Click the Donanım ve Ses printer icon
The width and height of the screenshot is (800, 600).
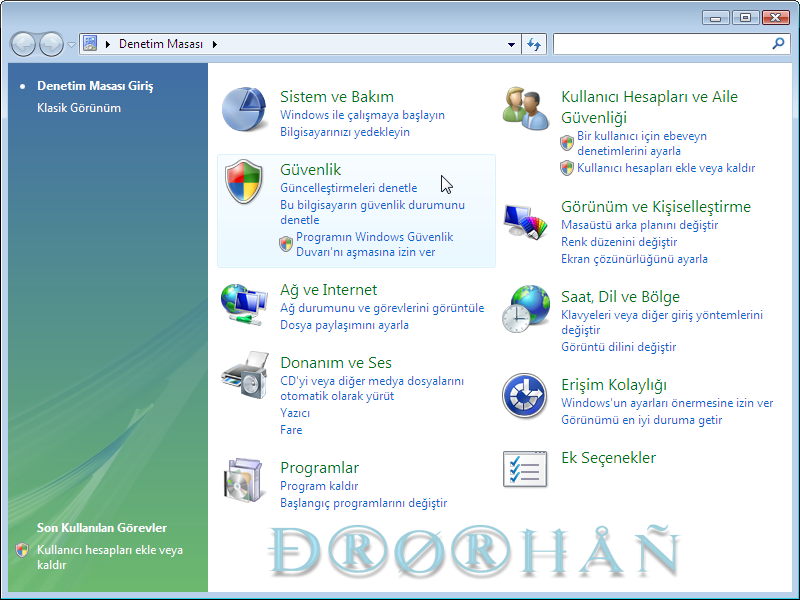[x=245, y=375]
